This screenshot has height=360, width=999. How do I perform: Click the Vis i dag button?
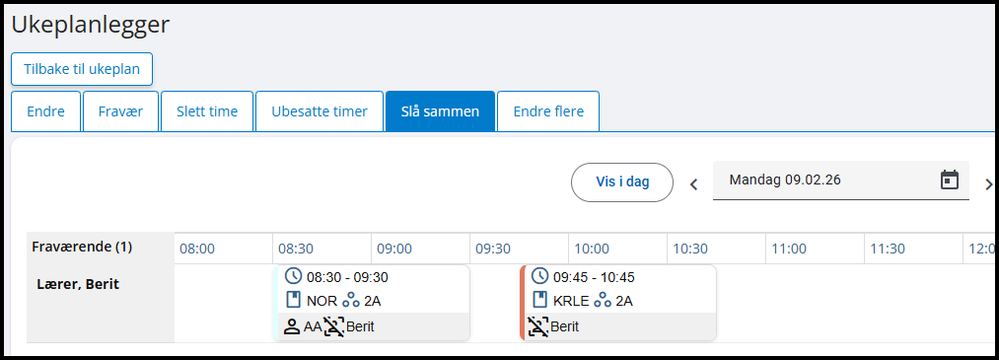coord(622,182)
